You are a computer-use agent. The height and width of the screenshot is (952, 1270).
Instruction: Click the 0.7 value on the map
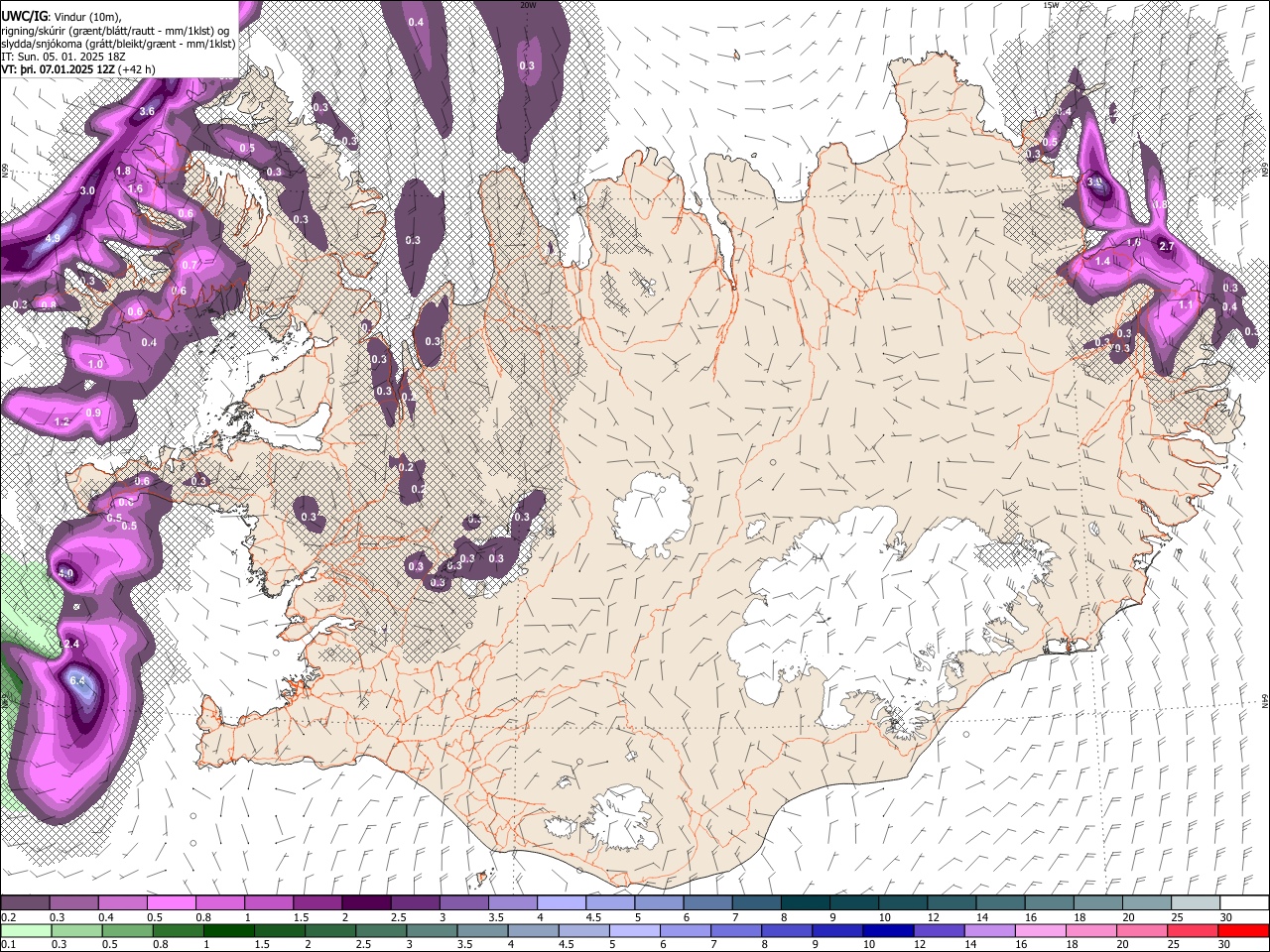point(189,265)
